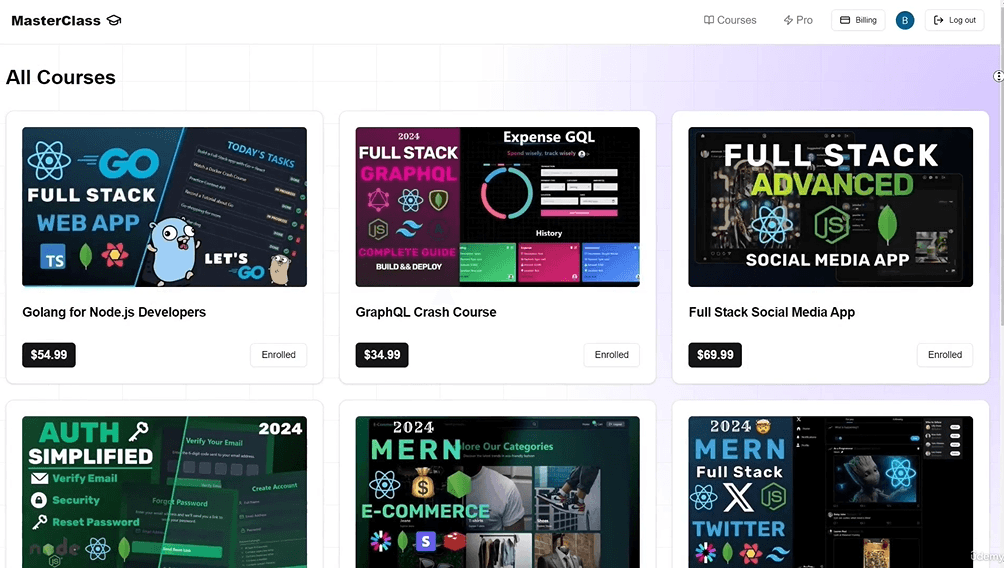Screen dimensions: 1004x568
Task: Click the MasterClass graduation cap logo icon
Action: click(114, 20)
